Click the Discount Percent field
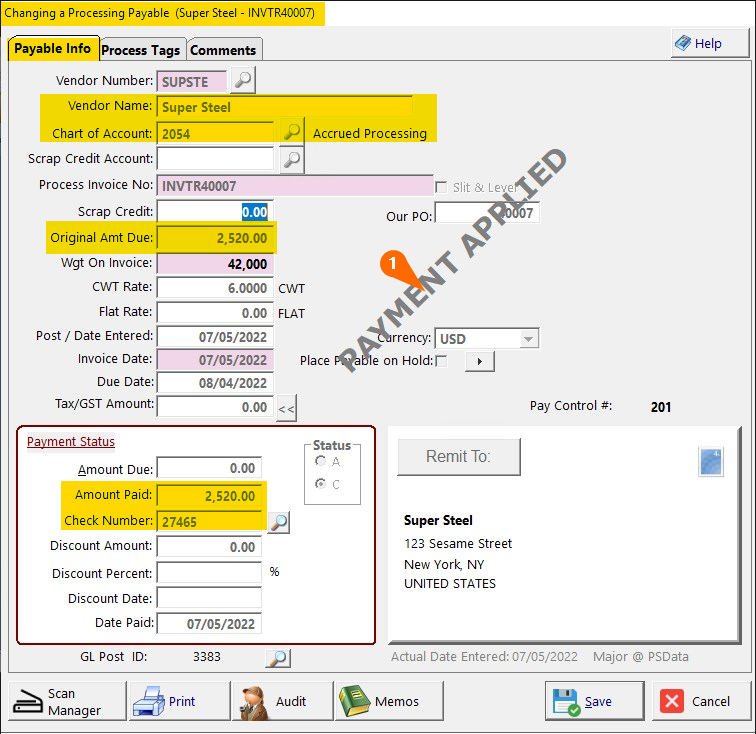Screen dimensions: 756x734 tap(209, 572)
